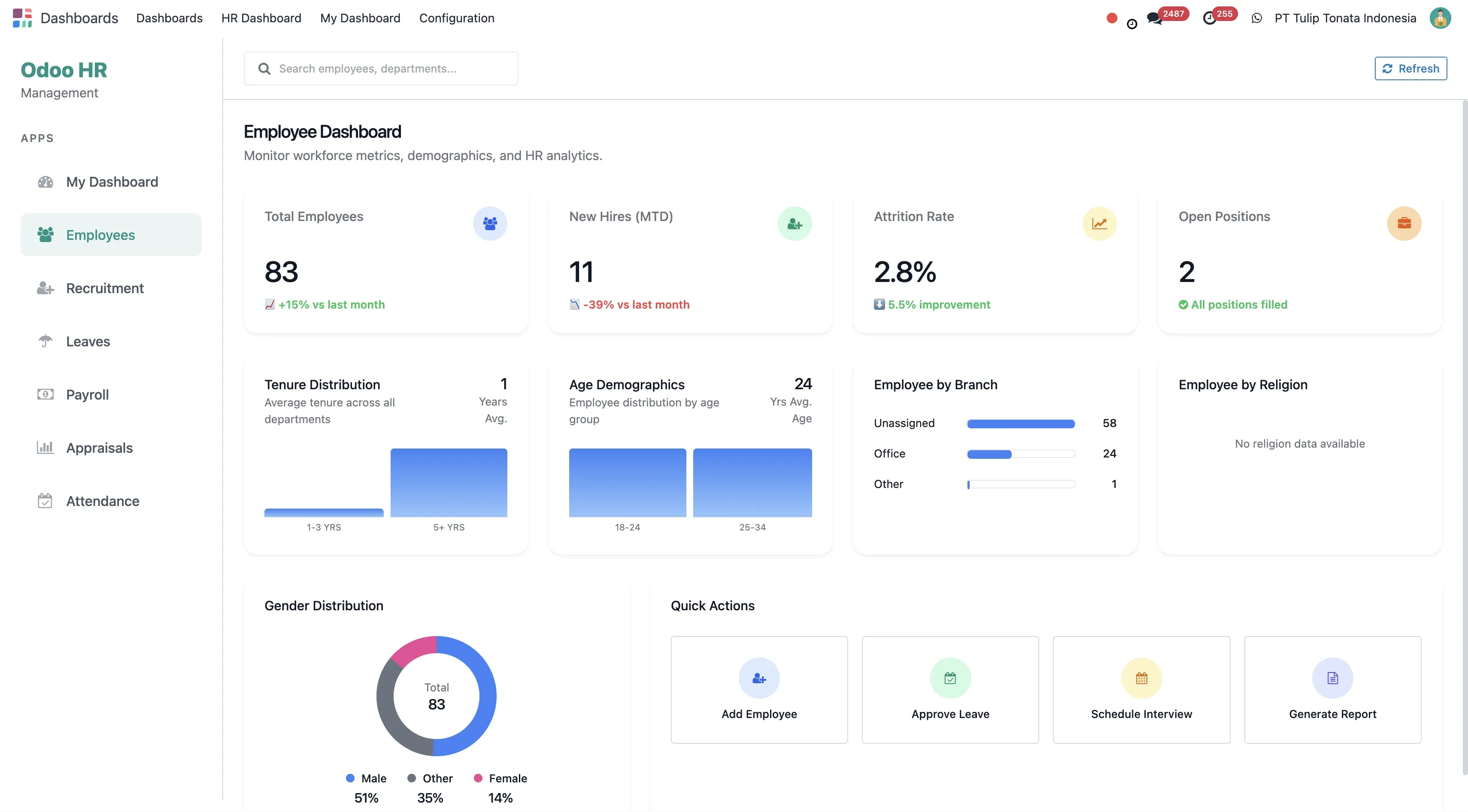Open the Configuration menu
Image resolution: width=1468 pixels, height=812 pixels.
pos(456,18)
